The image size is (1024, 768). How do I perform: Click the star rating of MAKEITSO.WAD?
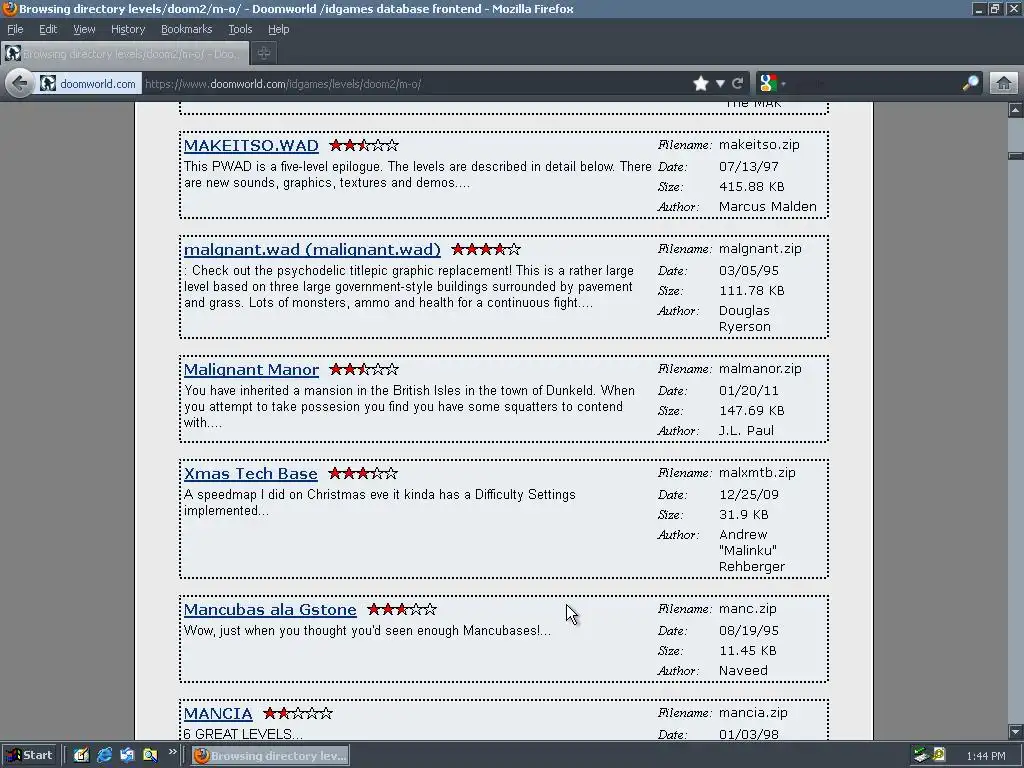(x=364, y=145)
